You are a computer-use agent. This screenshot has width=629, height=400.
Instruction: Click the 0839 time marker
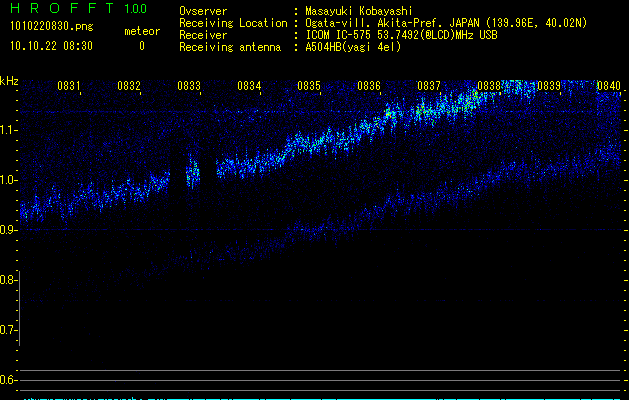point(549,86)
